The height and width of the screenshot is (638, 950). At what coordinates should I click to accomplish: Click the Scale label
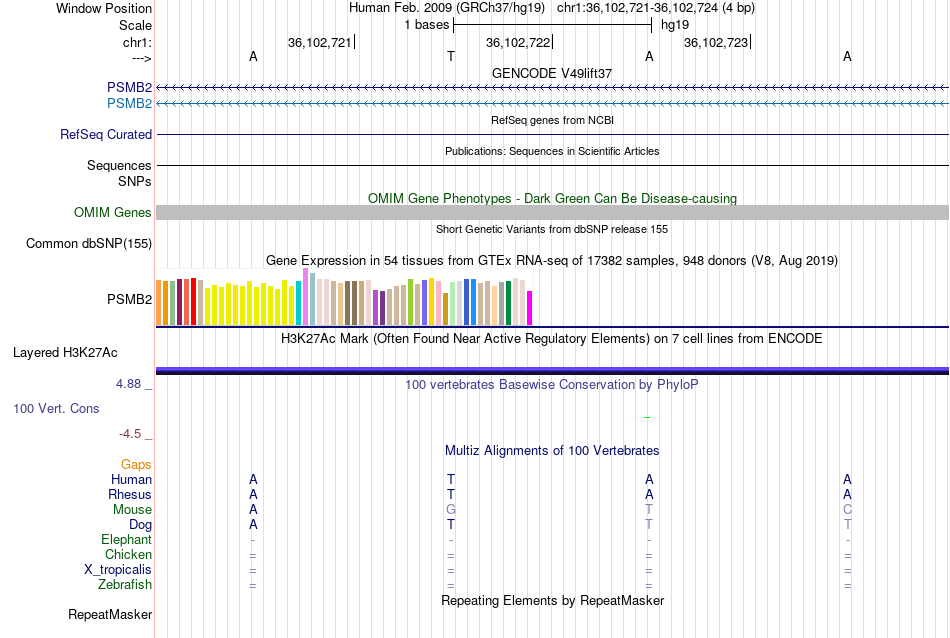pyautogui.click(x=136, y=25)
